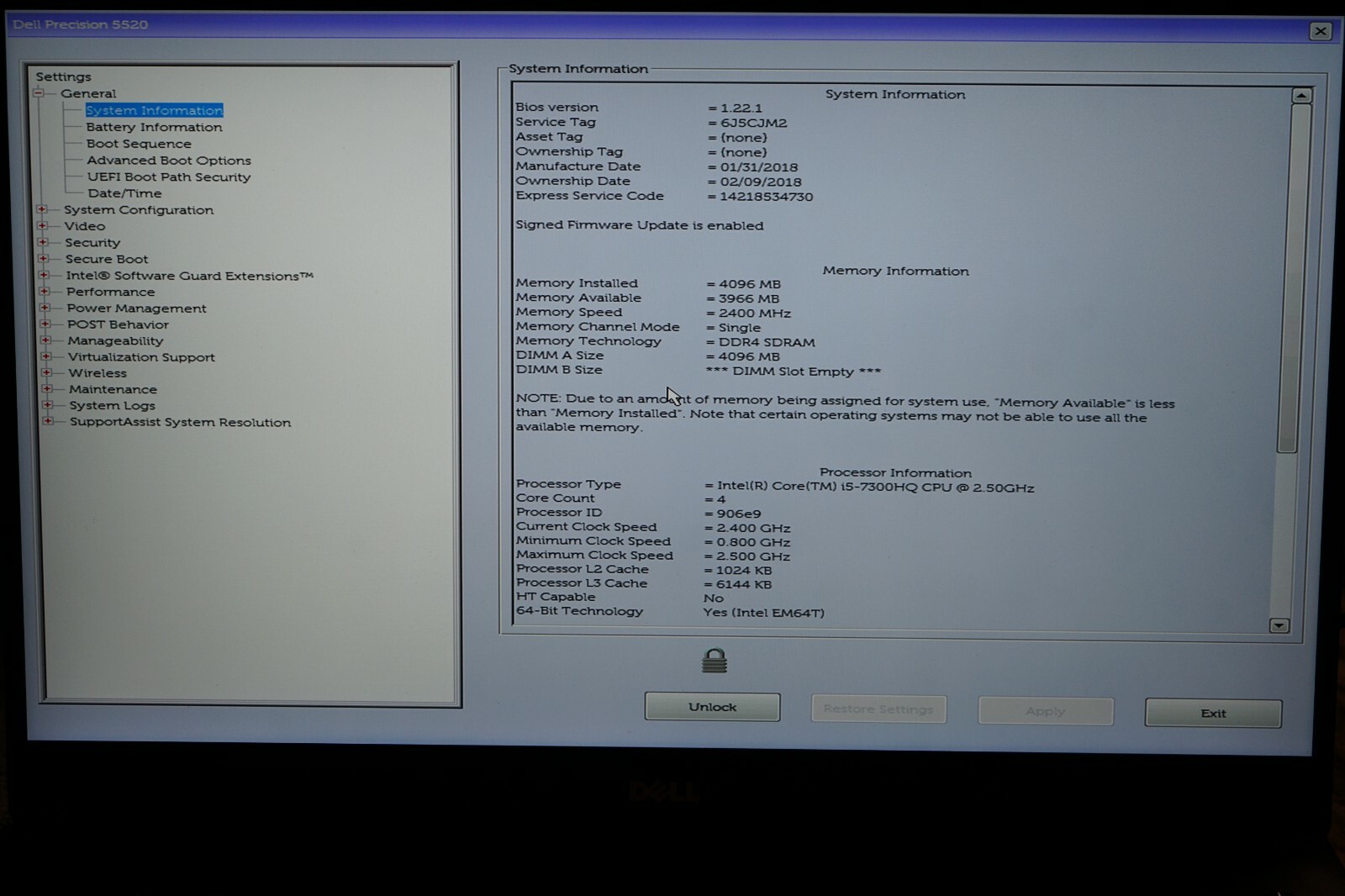The height and width of the screenshot is (896, 1345).
Task: Select the Video label
Action: [85, 226]
